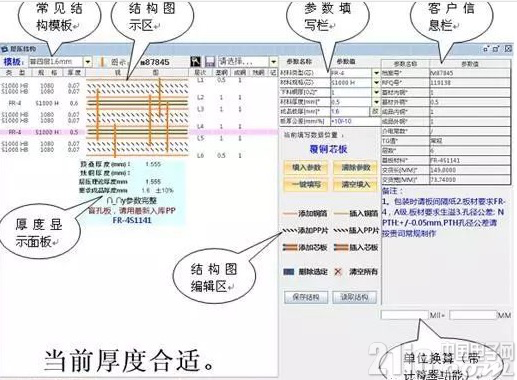Click the 一键填写 button
The image size is (517, 380).
point(306,184)
